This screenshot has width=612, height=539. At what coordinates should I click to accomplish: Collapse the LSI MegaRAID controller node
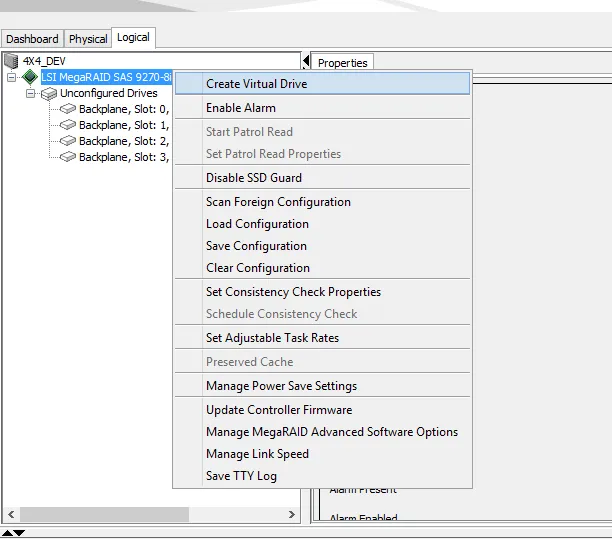(x=12, y=77)
